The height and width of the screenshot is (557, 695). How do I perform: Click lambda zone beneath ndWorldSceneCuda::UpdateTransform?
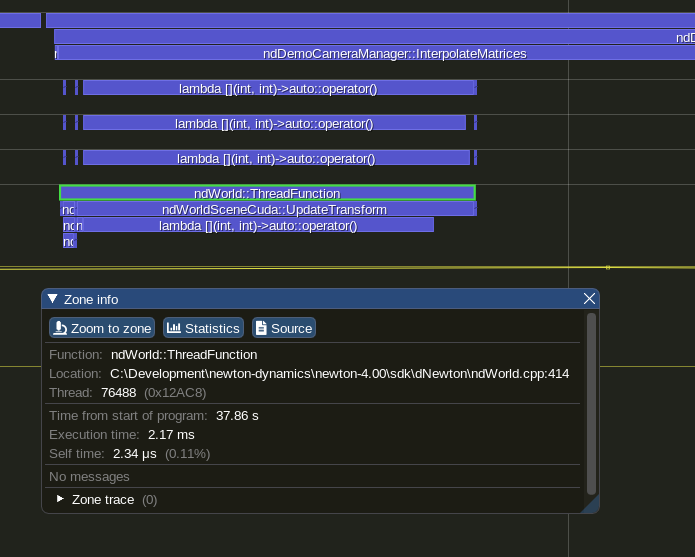click(258, 226)
